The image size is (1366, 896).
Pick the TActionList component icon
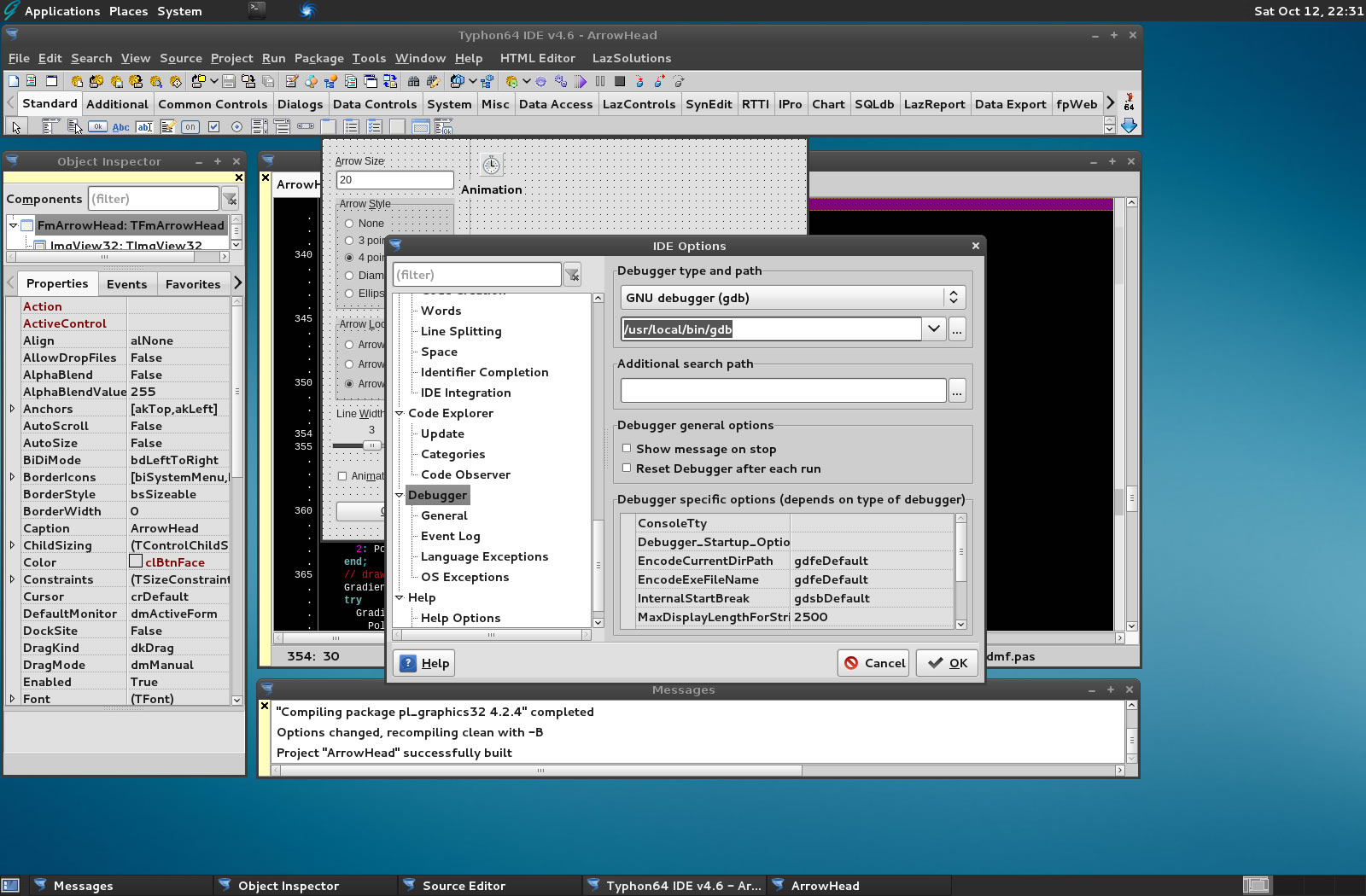click(x=443, y=126)
